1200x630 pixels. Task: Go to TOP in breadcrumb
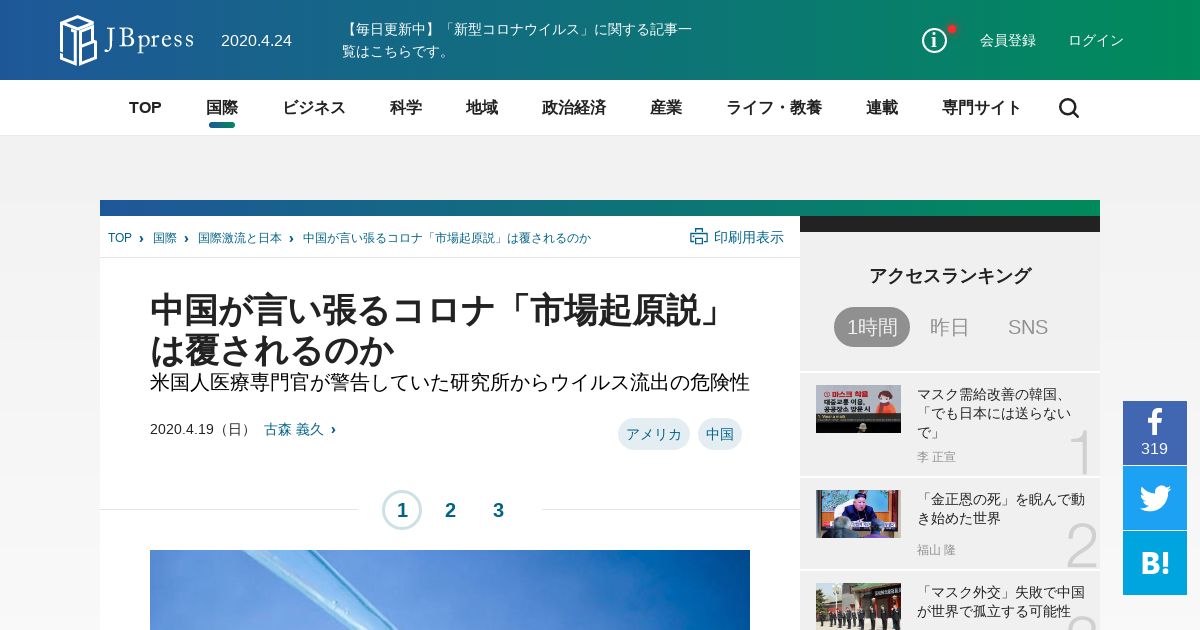coord(120,238)
